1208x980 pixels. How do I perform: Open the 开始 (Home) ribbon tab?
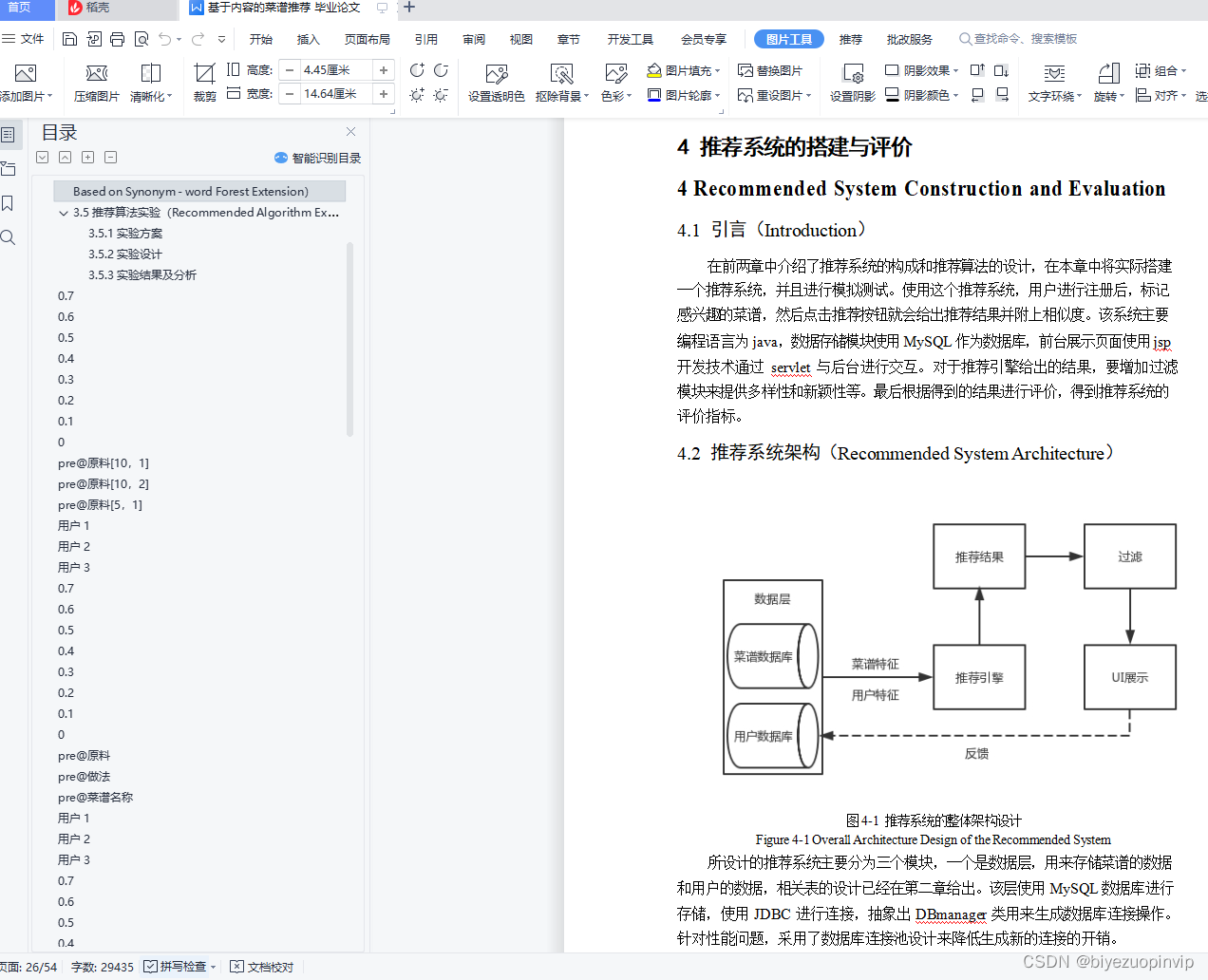click(261, 39)
